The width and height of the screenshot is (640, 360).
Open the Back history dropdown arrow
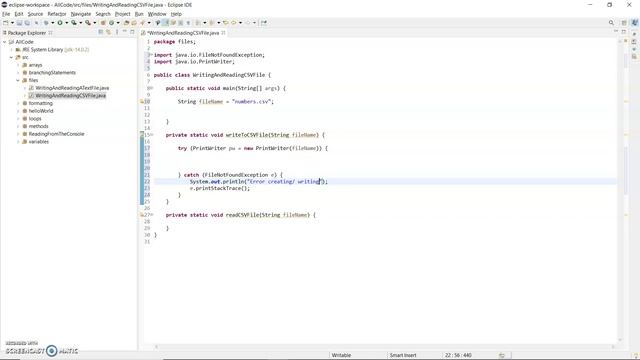click(x=240, y=23)
